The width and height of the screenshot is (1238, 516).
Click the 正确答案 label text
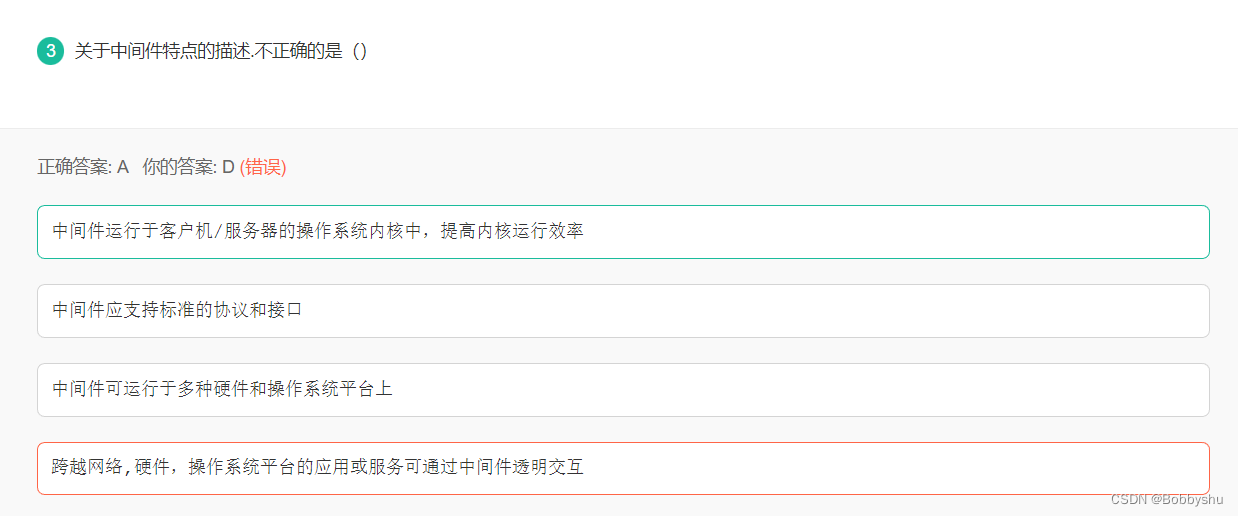point(74,168)
